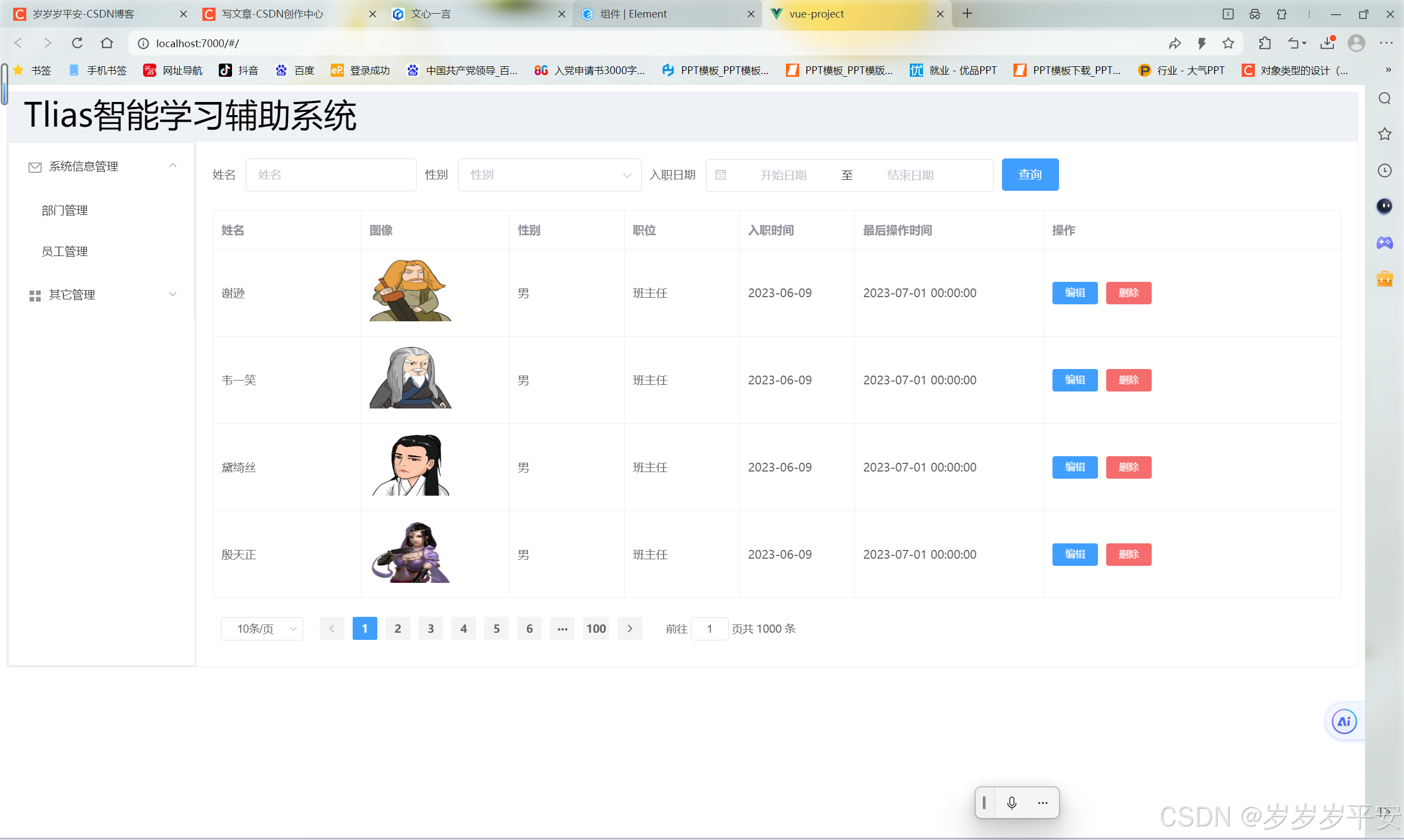Expand the 其它管理 menu

click(x=103, y=294)
